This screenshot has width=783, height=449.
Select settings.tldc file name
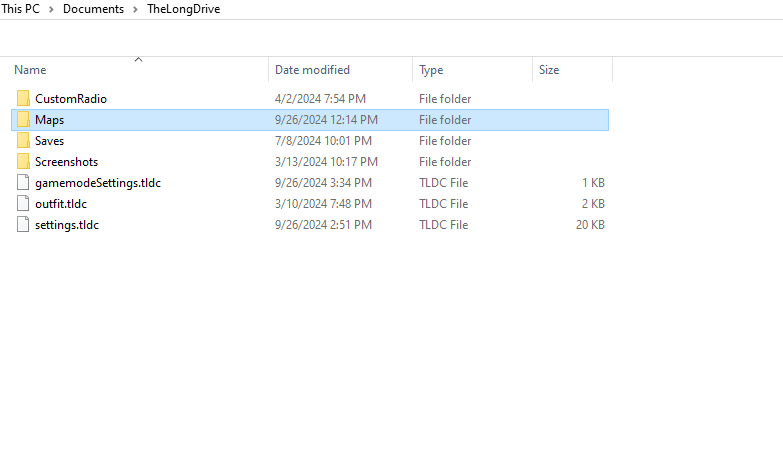pyautogui.click(x=67, y=225)
